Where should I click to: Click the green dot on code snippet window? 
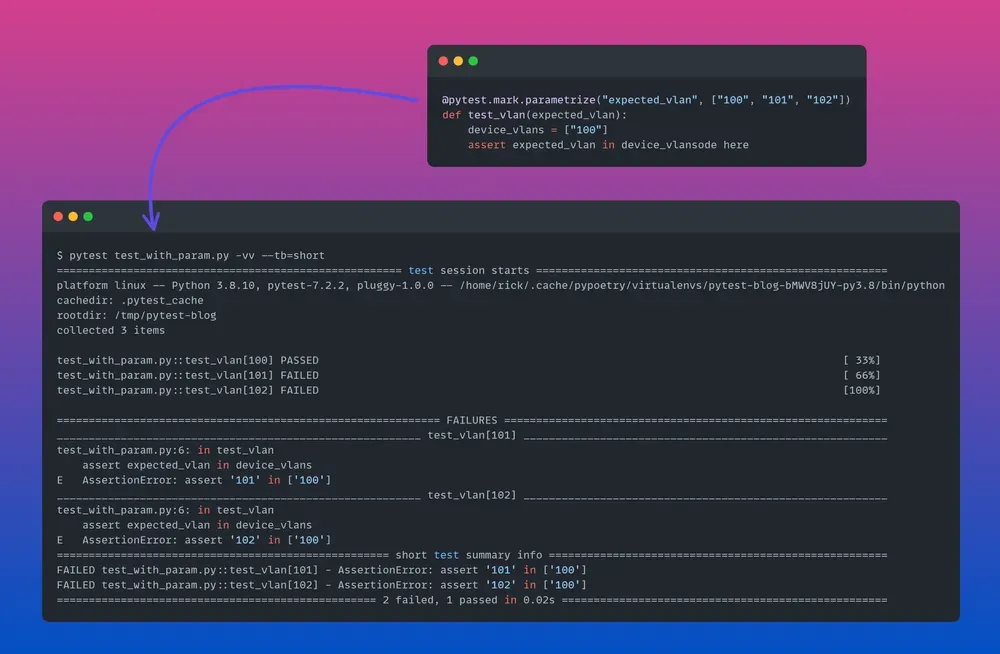(x=474, y=61)
